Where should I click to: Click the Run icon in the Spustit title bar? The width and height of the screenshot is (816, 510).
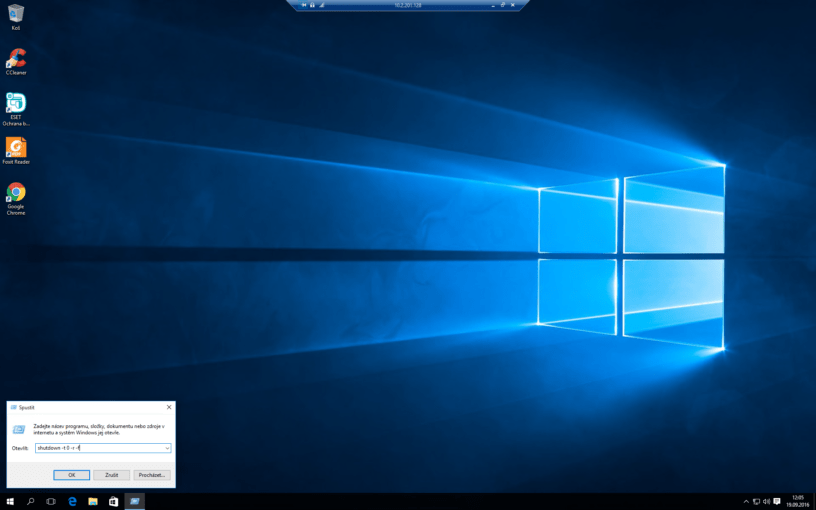coord(14,407)
